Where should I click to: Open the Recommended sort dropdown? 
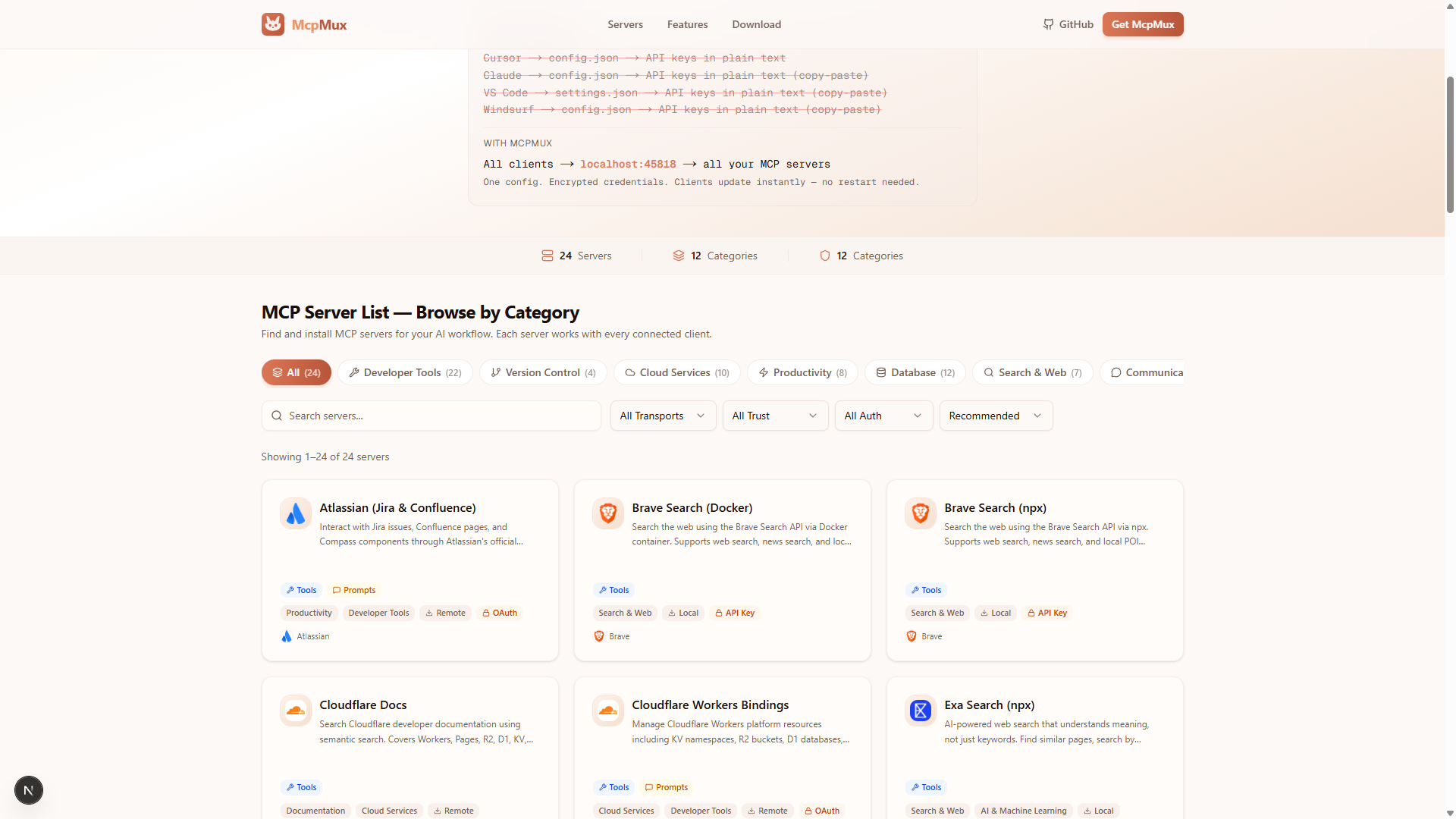(x=996, y=415)
